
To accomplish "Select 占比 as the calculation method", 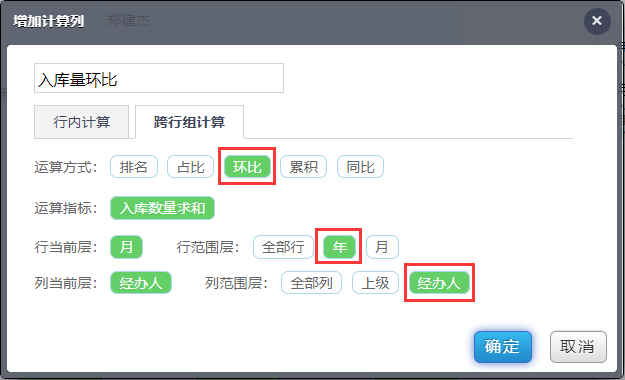I will [x=191, y=167].
